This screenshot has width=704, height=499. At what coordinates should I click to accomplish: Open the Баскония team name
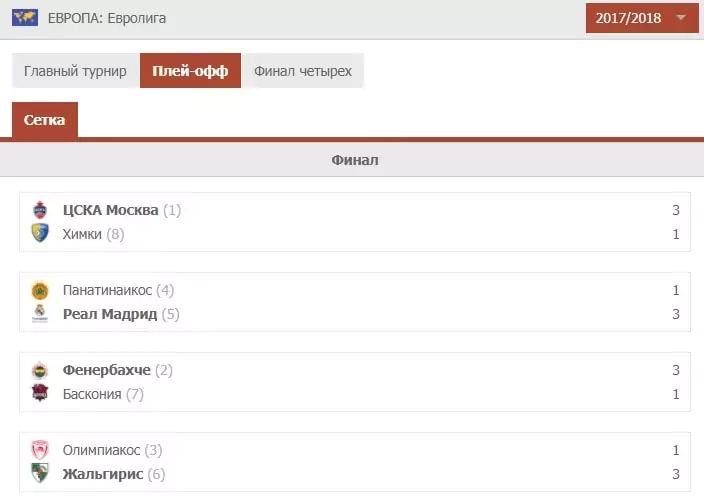[x=92, y=394]
